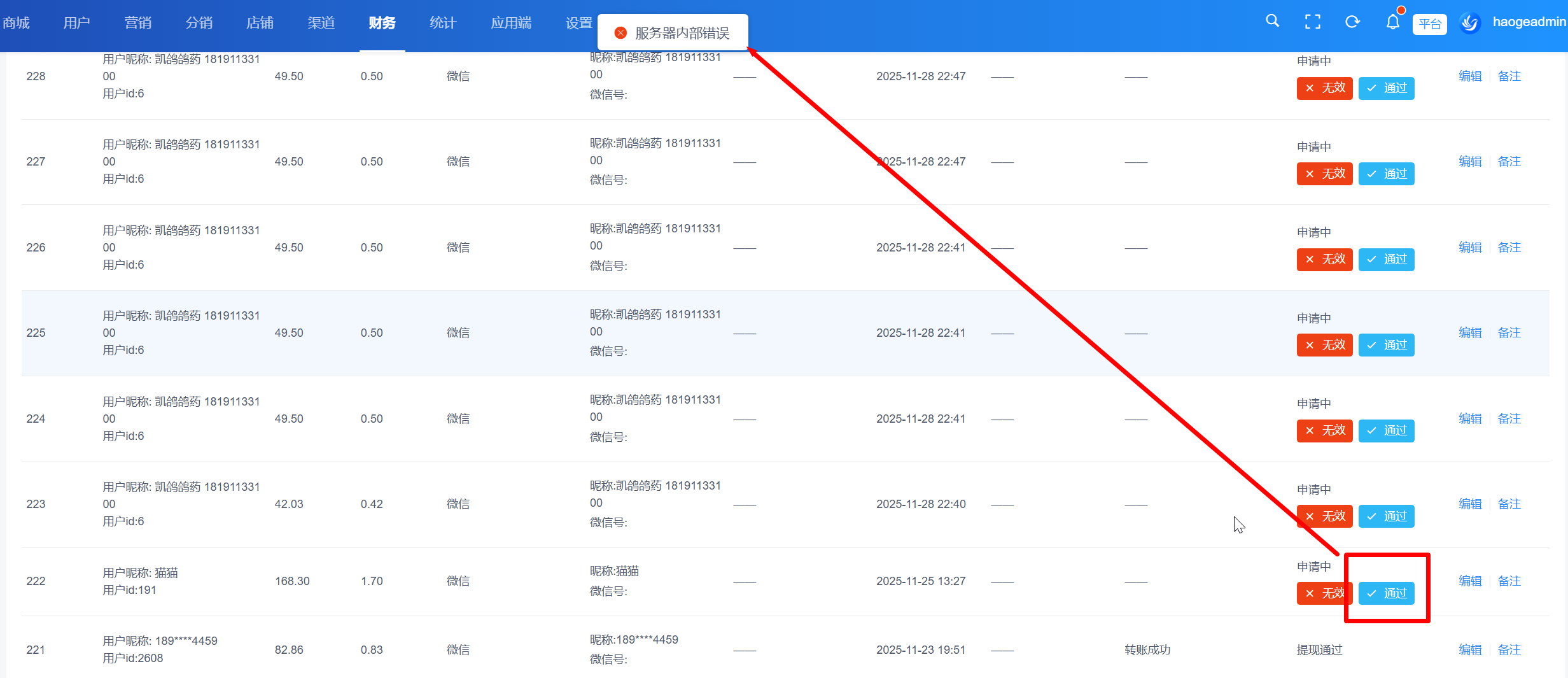Select the table row with ID 223
Image resolution: width=1568 pixels, height=678 pixels.
coord(36,504)
